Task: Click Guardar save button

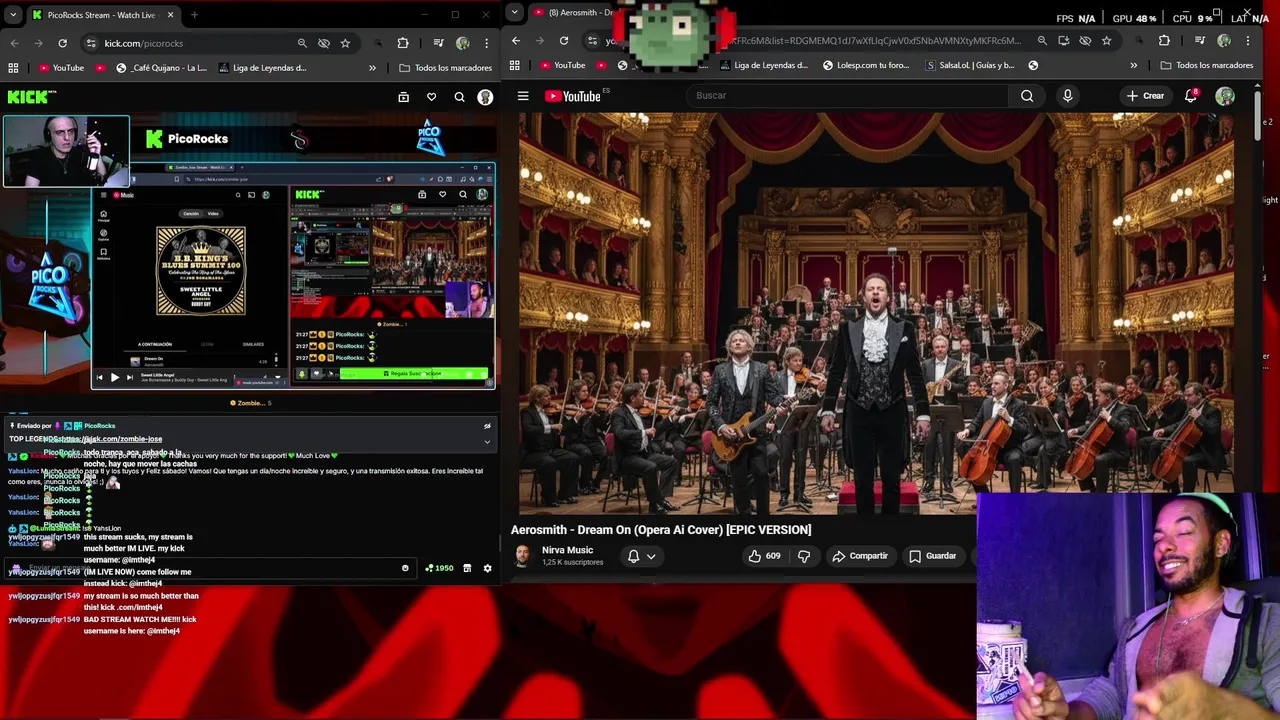Action: point(932,556)
